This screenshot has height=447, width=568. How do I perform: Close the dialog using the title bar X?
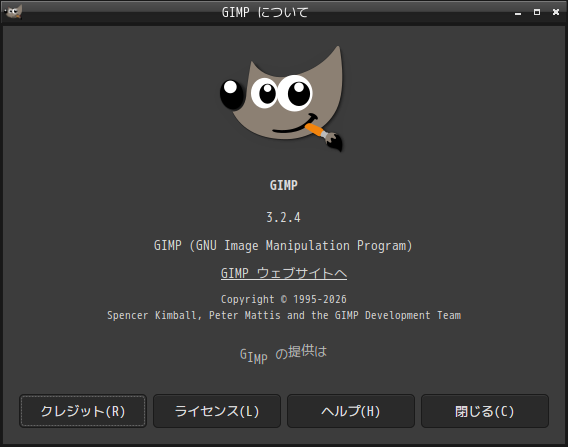[x=556, y=12]
